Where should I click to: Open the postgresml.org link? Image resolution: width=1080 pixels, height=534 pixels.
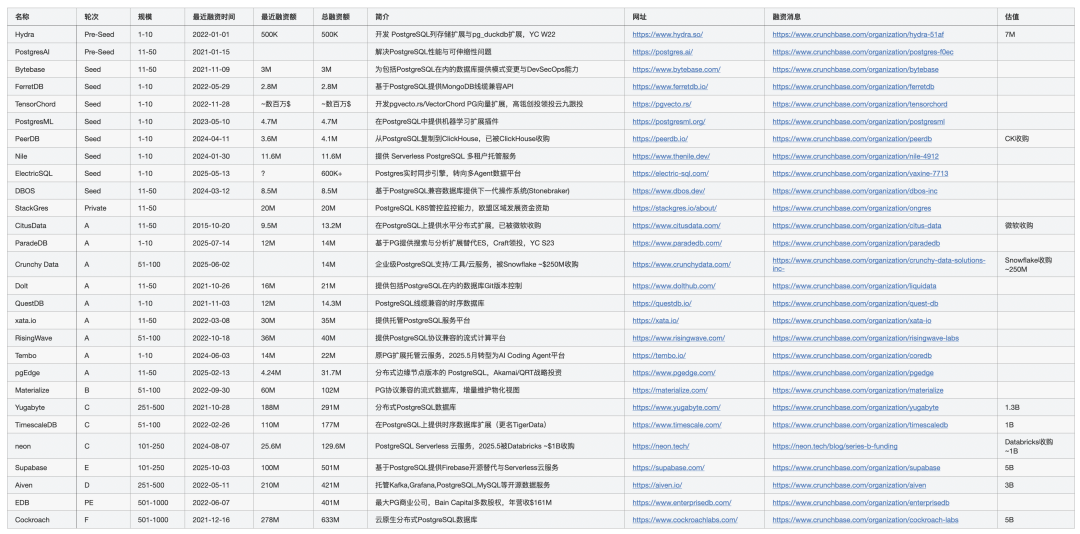[x=668, y=121]
